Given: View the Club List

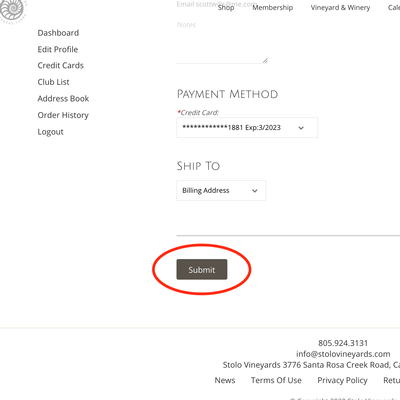Looking at the screenshot, I should tap(53, 82).
